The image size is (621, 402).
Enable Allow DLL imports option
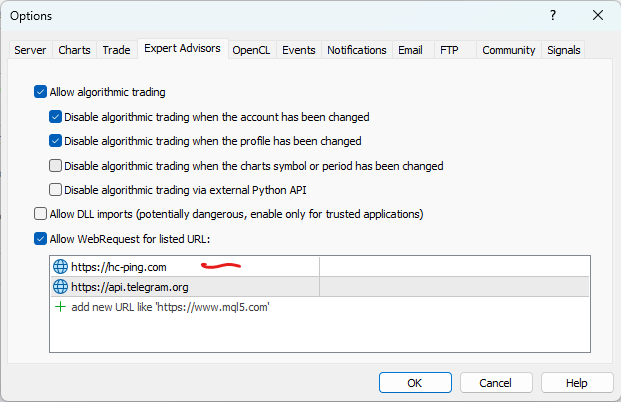[41, 214]
